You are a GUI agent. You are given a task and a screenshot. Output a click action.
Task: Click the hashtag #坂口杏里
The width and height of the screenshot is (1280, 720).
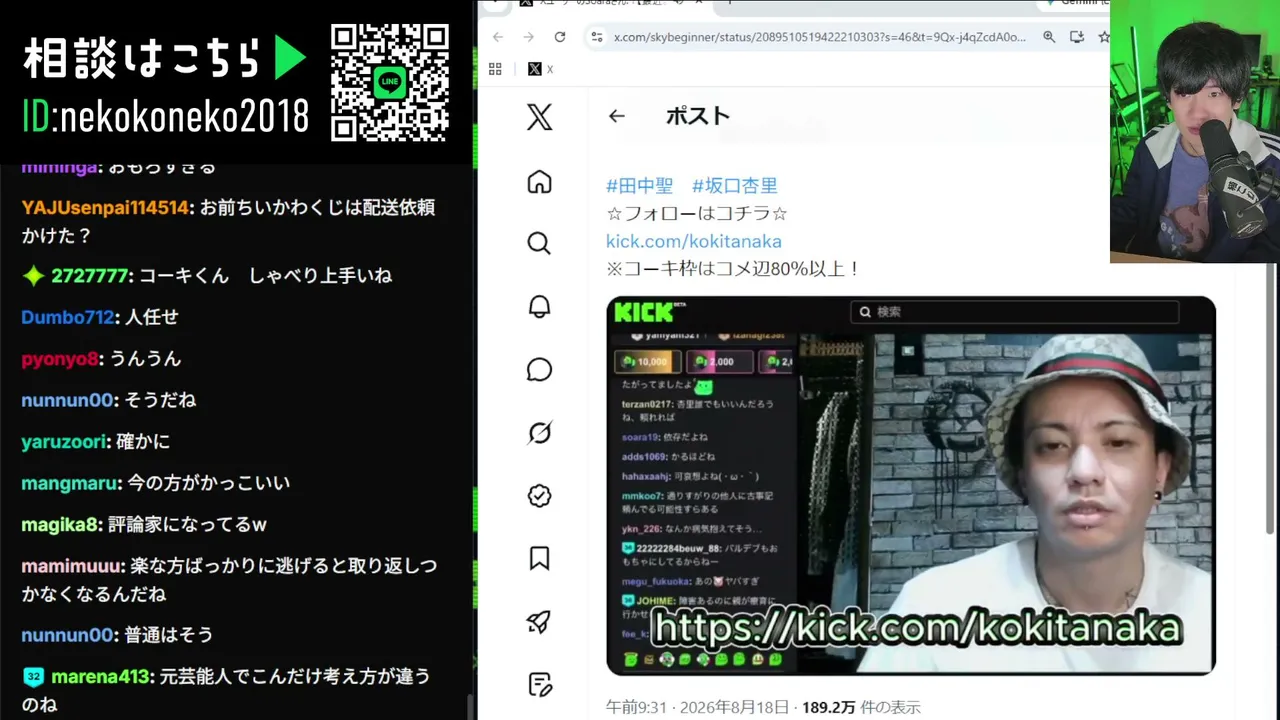coord(735,185)
